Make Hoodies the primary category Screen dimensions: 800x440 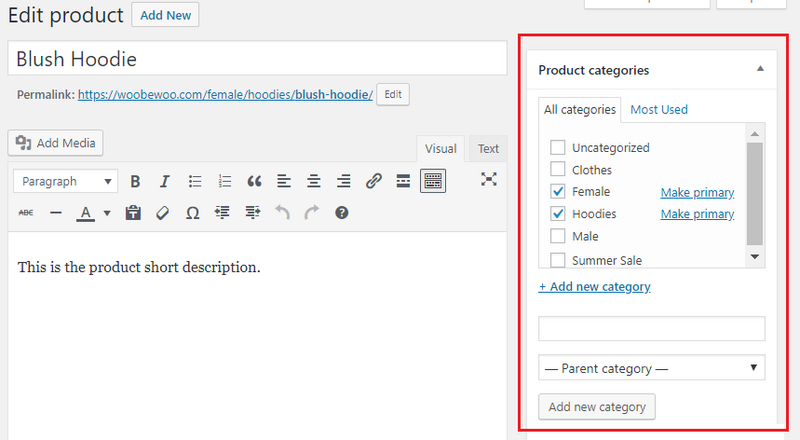point(697,214)
